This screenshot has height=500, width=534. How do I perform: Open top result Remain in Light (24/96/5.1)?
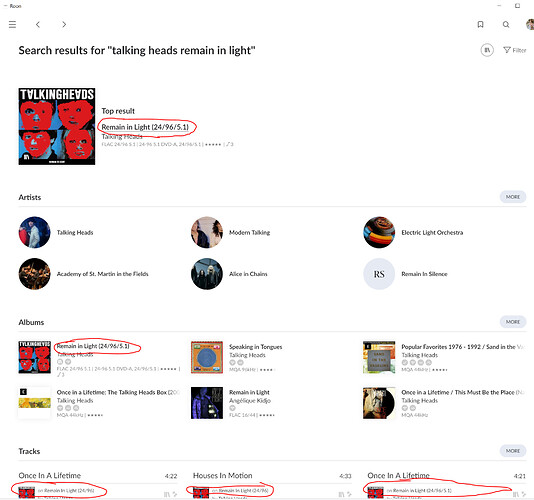pos(145,127)
